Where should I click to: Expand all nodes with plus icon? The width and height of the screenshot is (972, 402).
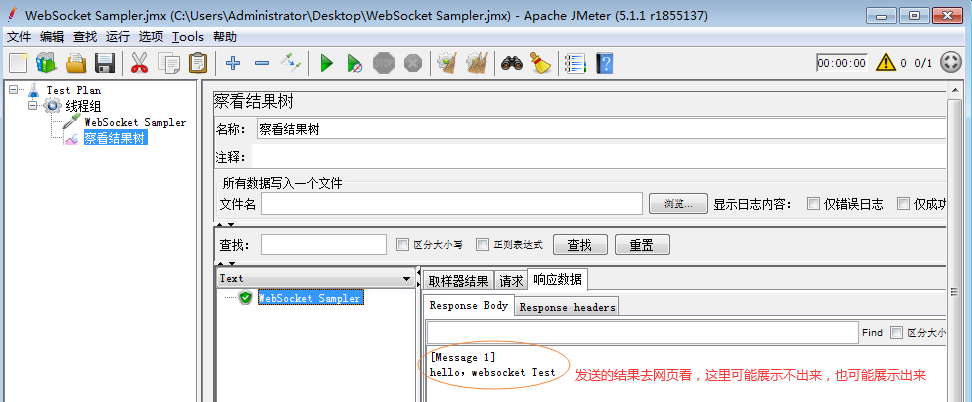pyautogui.click(x=233, y=63)
